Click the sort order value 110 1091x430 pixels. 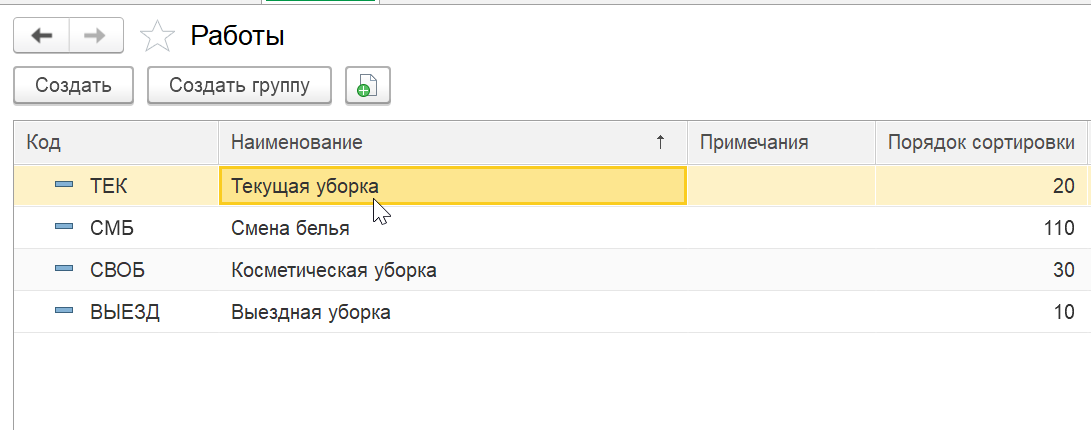pyautogui.click(x=1058, y=228)
